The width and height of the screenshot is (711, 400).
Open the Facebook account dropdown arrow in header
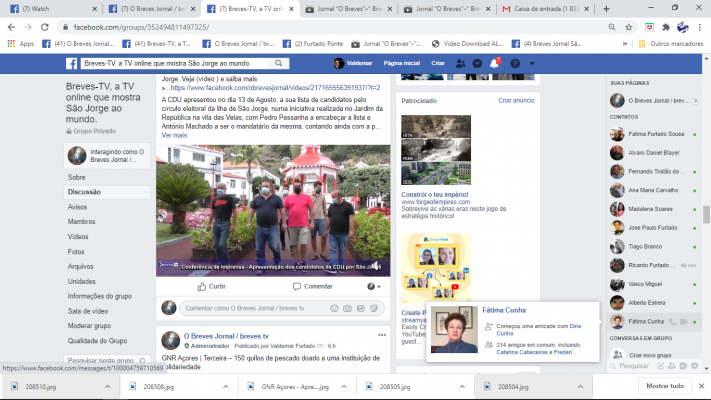coord(533,63)
